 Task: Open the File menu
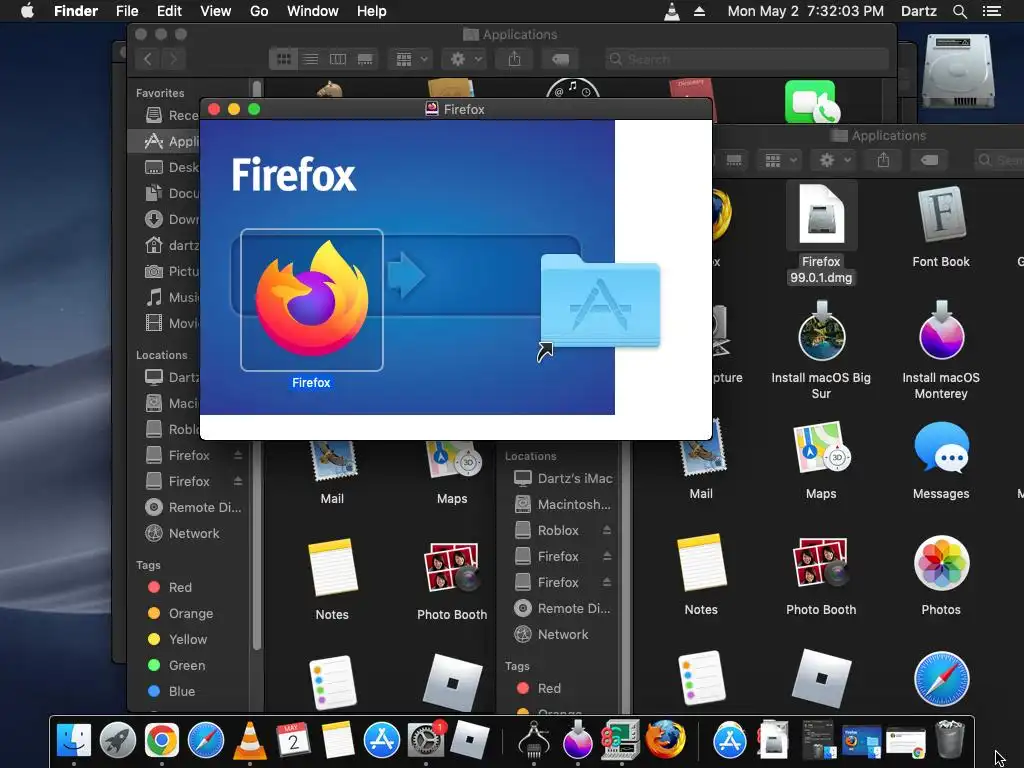pyautogui.click(x=127, y=11)
